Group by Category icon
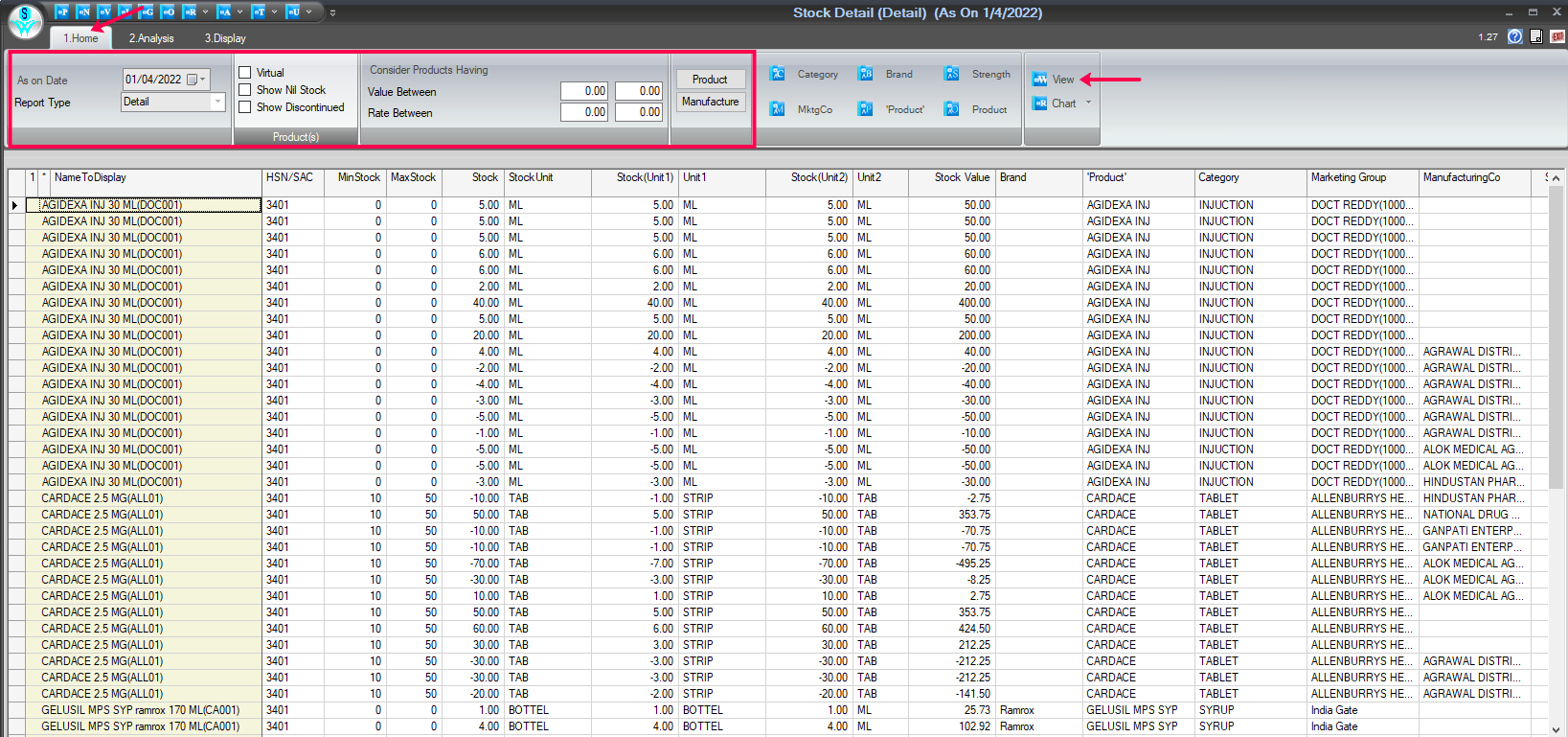 click(x=778, y=74)
